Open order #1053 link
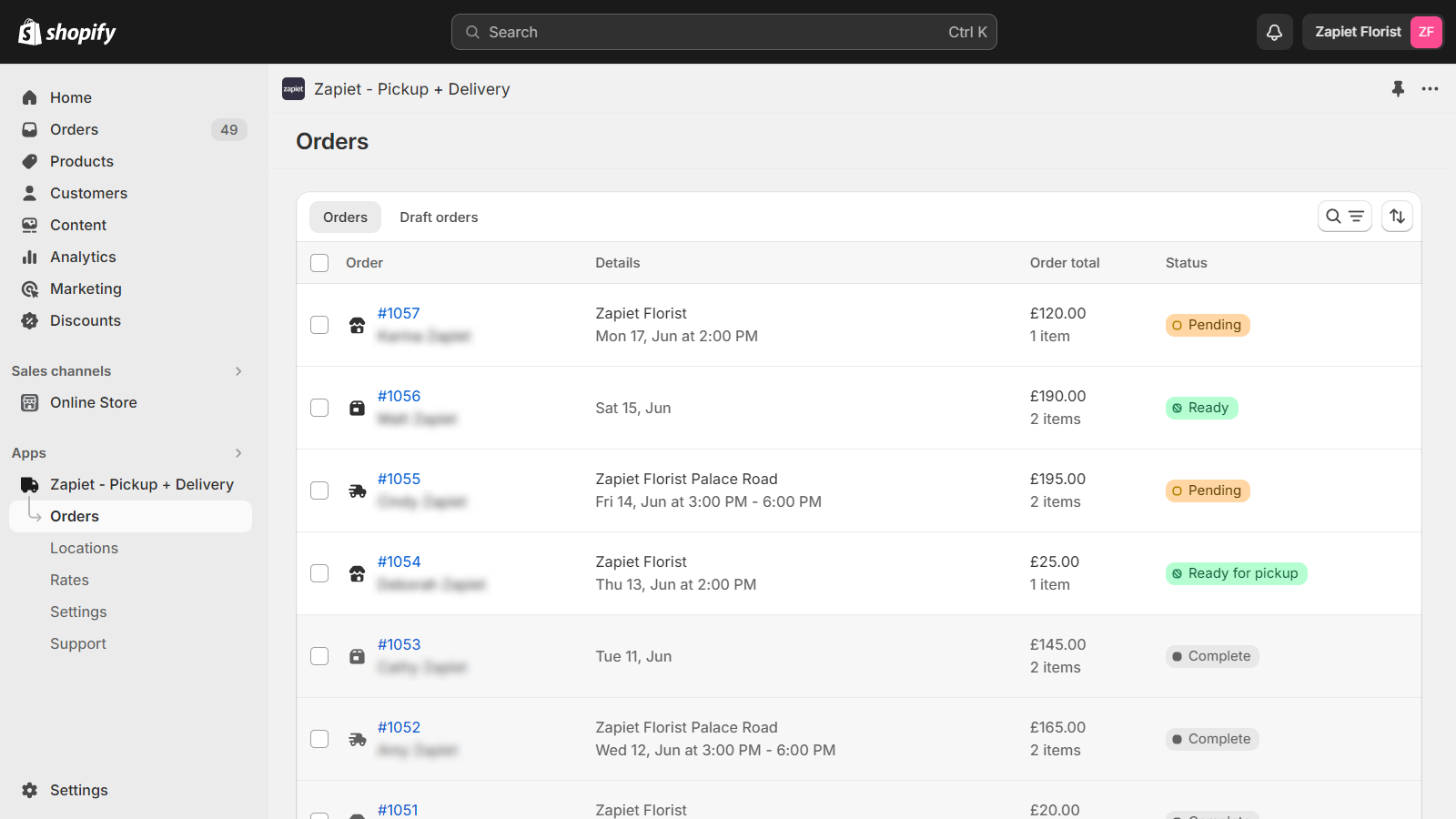The width and height of the screenshot is (1456, 819). click(399, 644)
